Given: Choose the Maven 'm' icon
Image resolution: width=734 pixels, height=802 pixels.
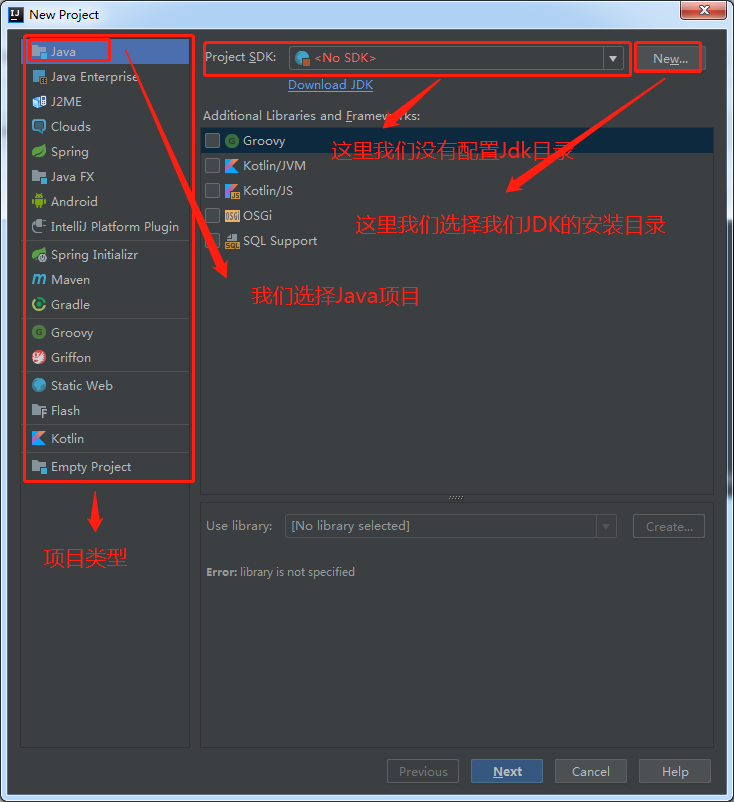Looking at the screenshot, I should click(x=39, y=279).
